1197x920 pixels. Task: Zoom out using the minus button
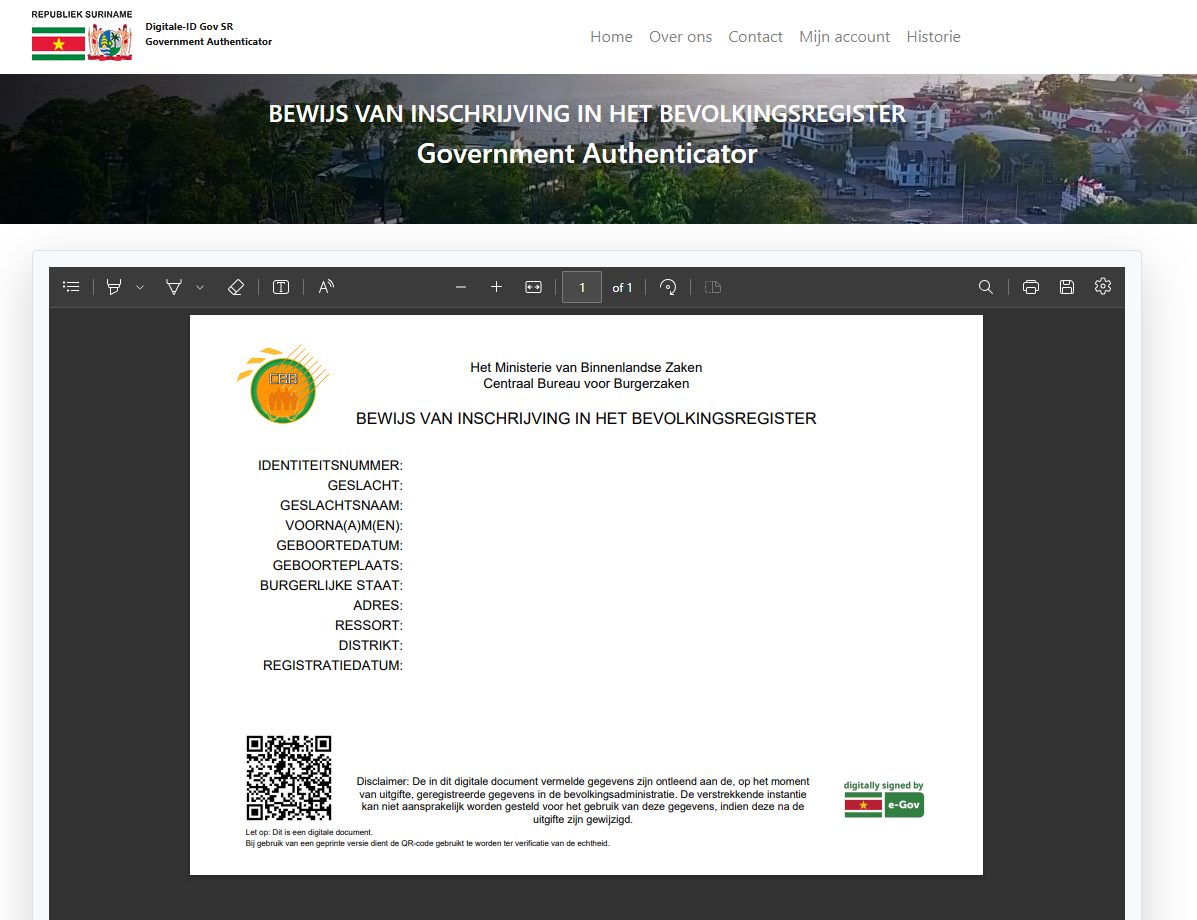click(x=461, y=287)
